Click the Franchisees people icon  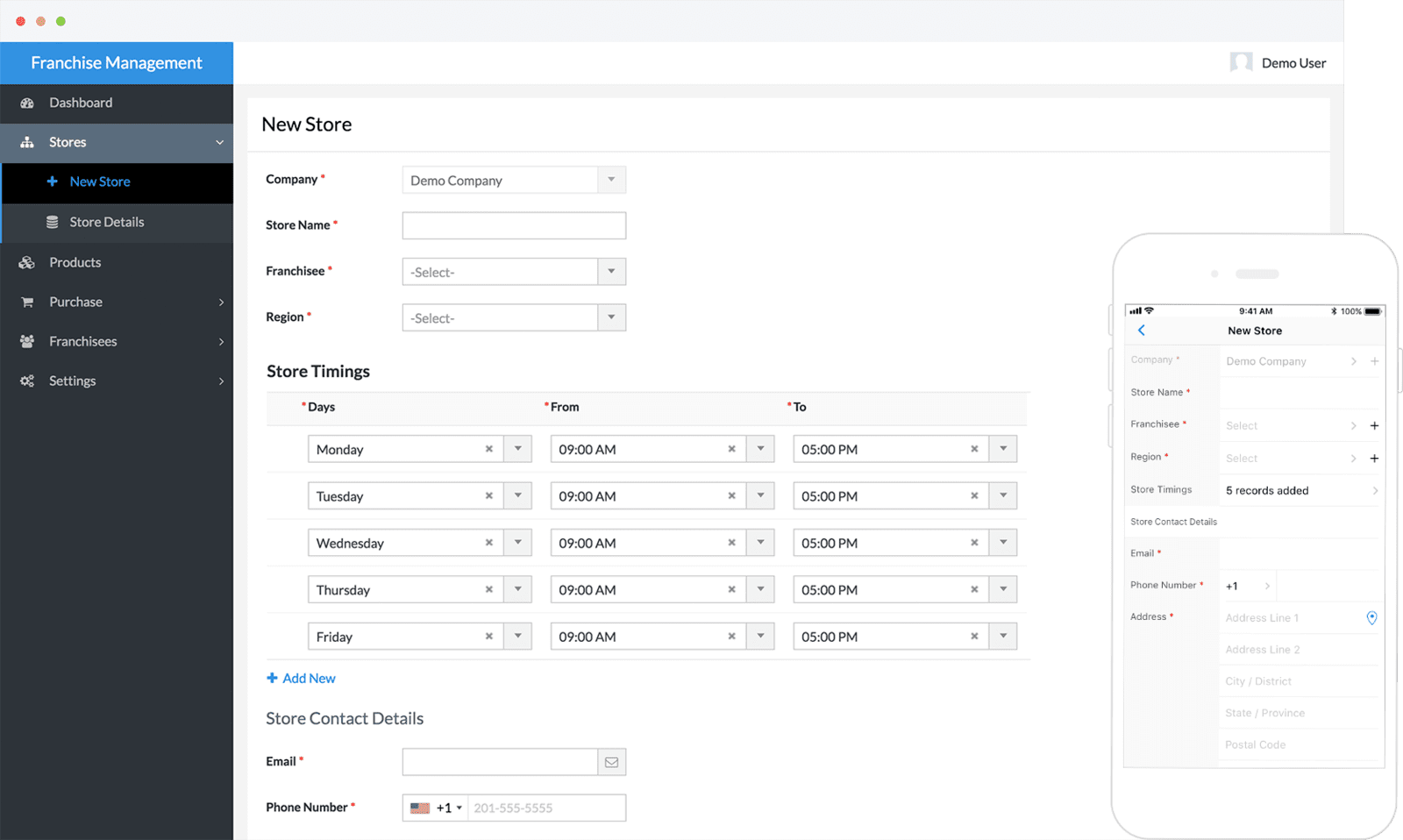coord(27,341)
